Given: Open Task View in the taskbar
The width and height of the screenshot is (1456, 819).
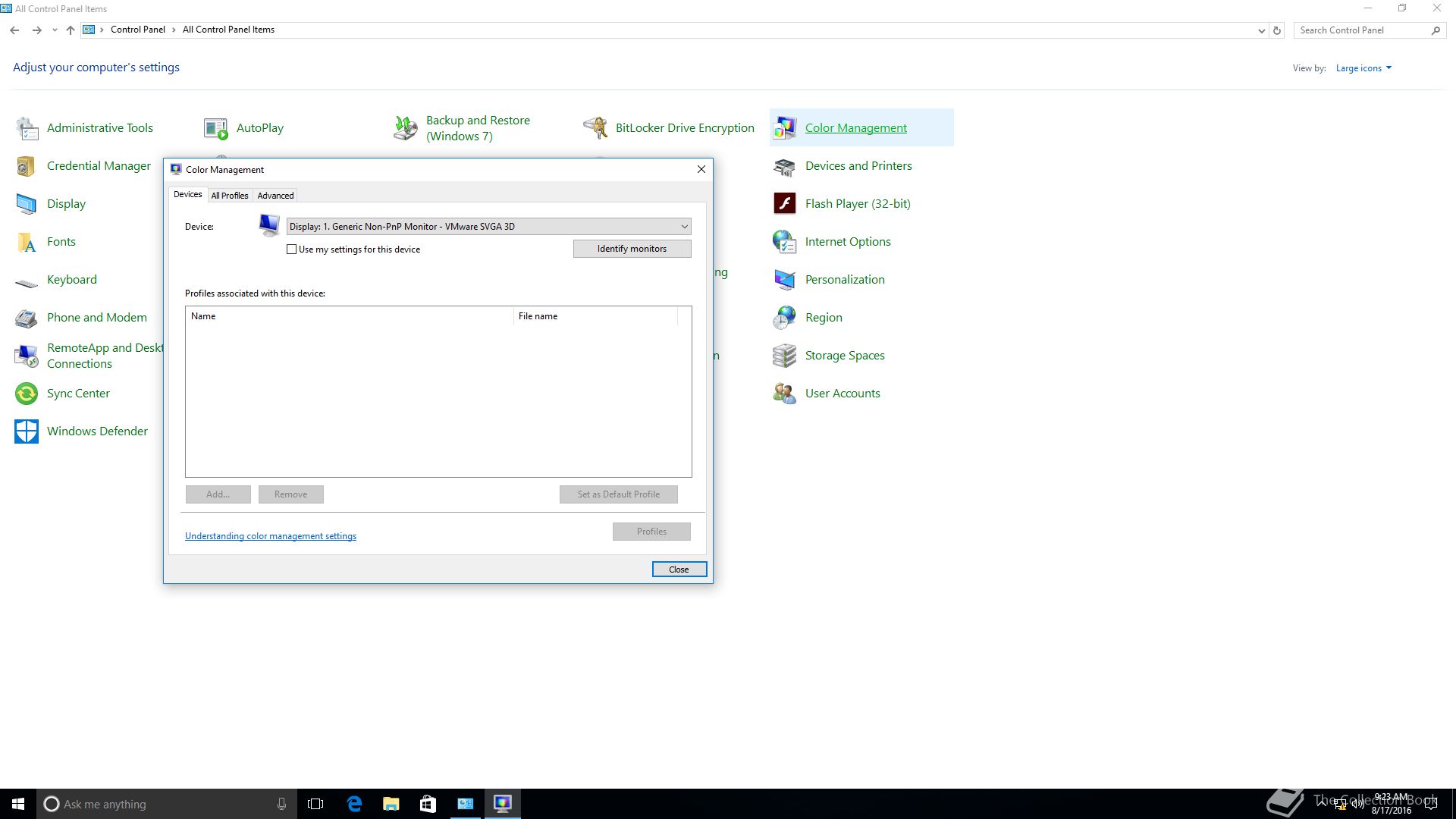Looking at the screenshot, I should pyautogui.click(x=315, y=804).
